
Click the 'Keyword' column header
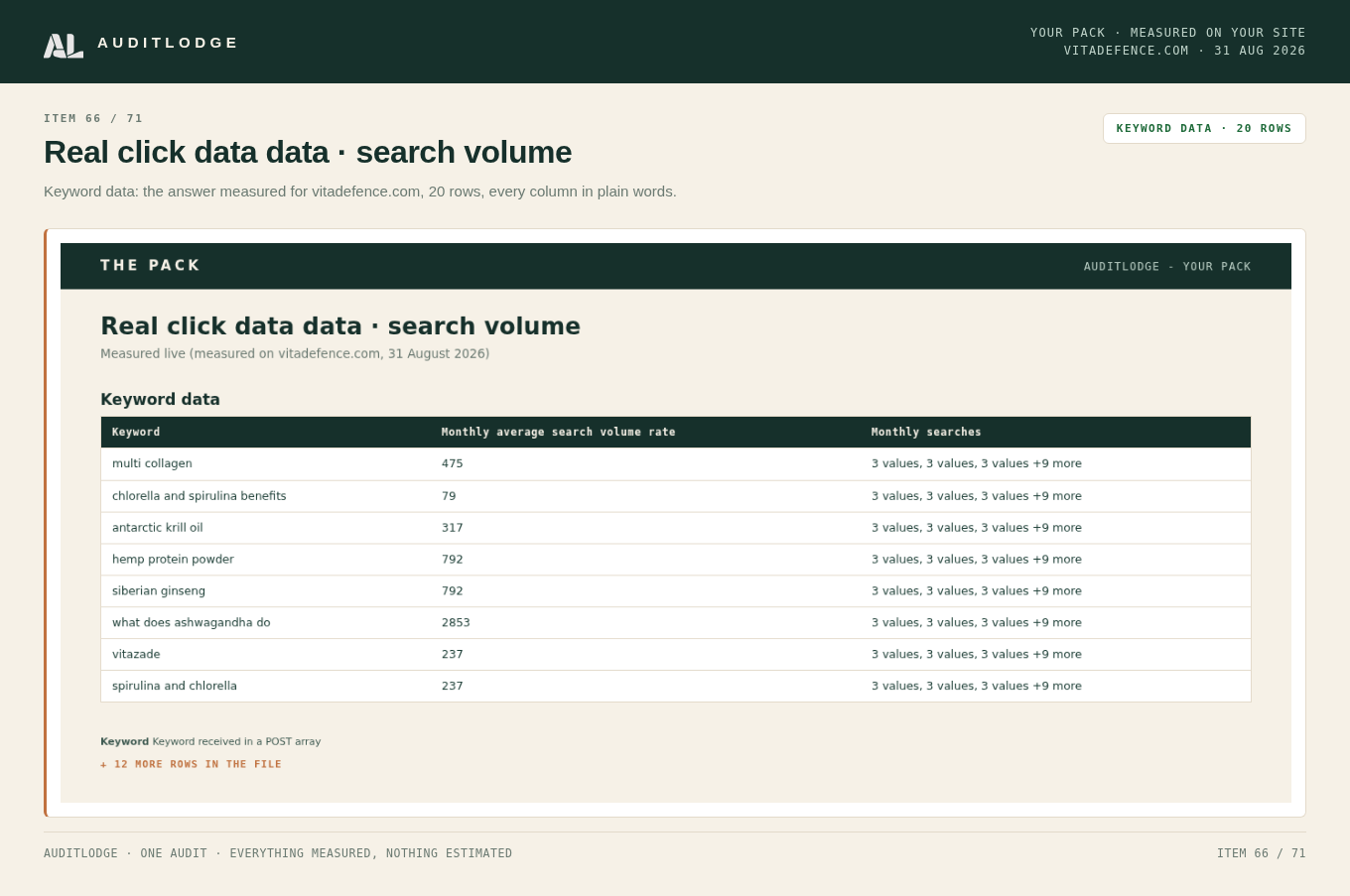[x=136, y=433]
